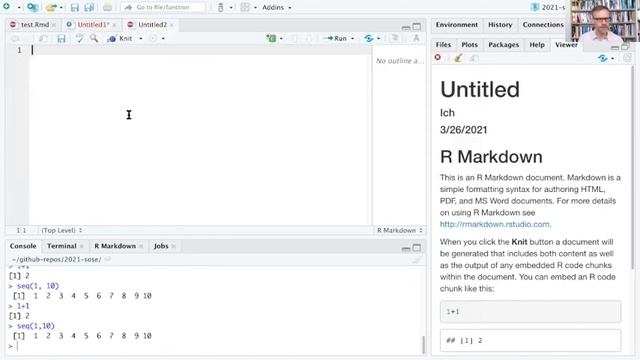Click the working directory arrow in console
Viewport: 640px width, 360px height.
point(108,259)
